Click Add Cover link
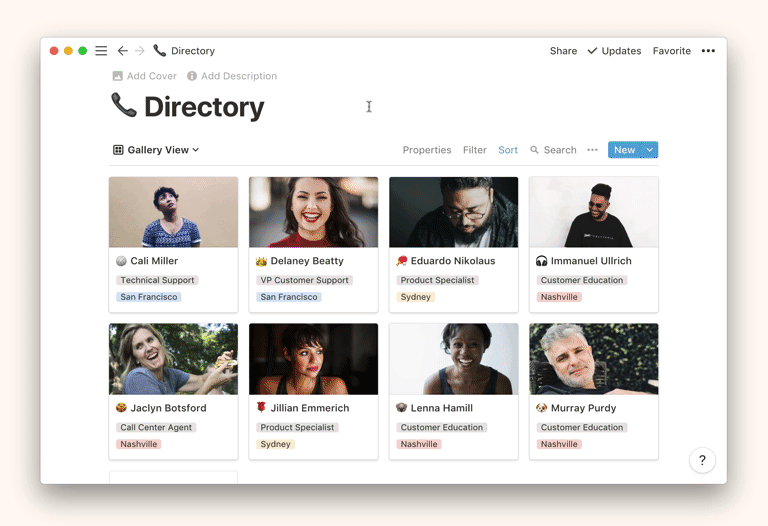768x526 pixels. pos(144,76)
